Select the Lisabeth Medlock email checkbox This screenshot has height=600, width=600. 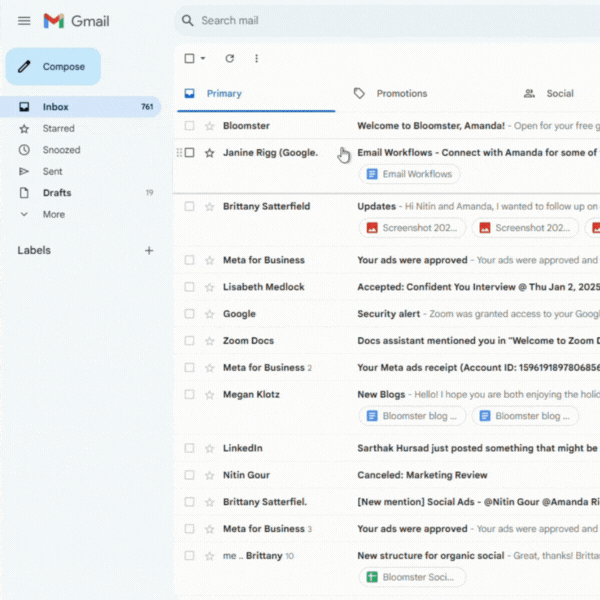(189, 287)
